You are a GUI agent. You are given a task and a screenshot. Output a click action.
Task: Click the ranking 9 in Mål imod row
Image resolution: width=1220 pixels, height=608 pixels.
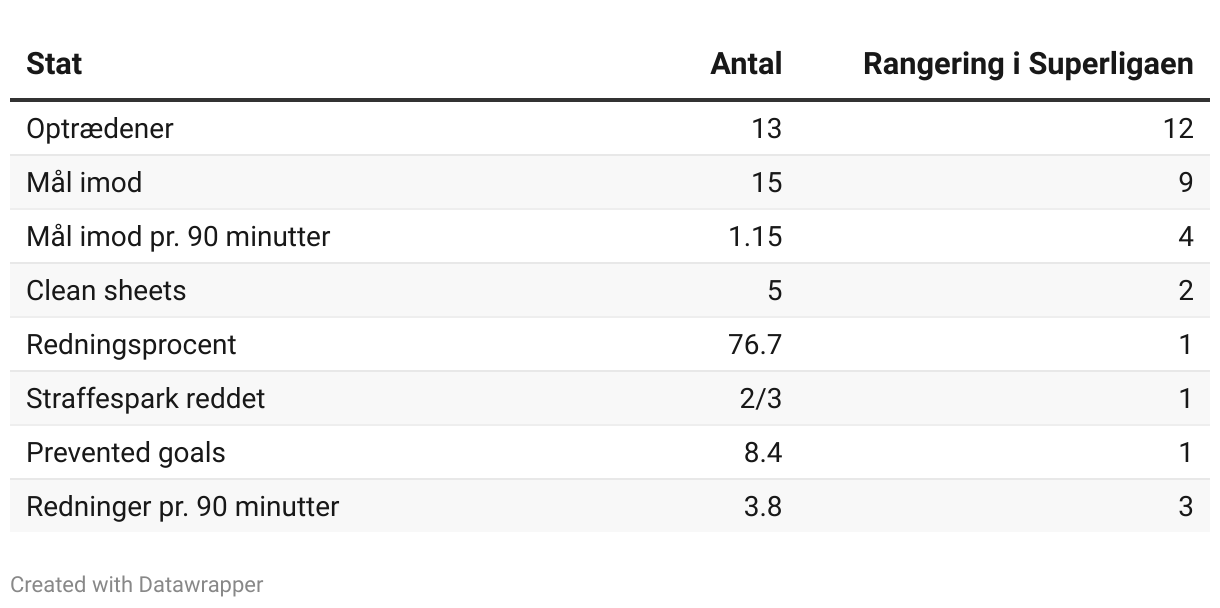[1186, 182]
